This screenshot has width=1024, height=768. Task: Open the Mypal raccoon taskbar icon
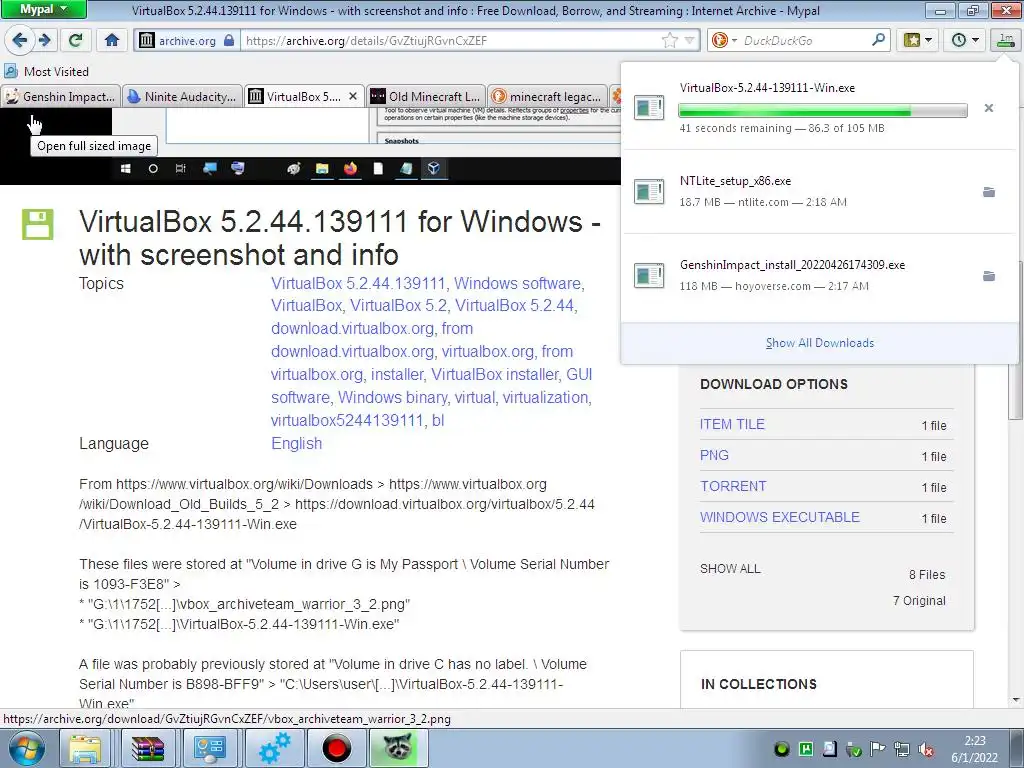398,749
